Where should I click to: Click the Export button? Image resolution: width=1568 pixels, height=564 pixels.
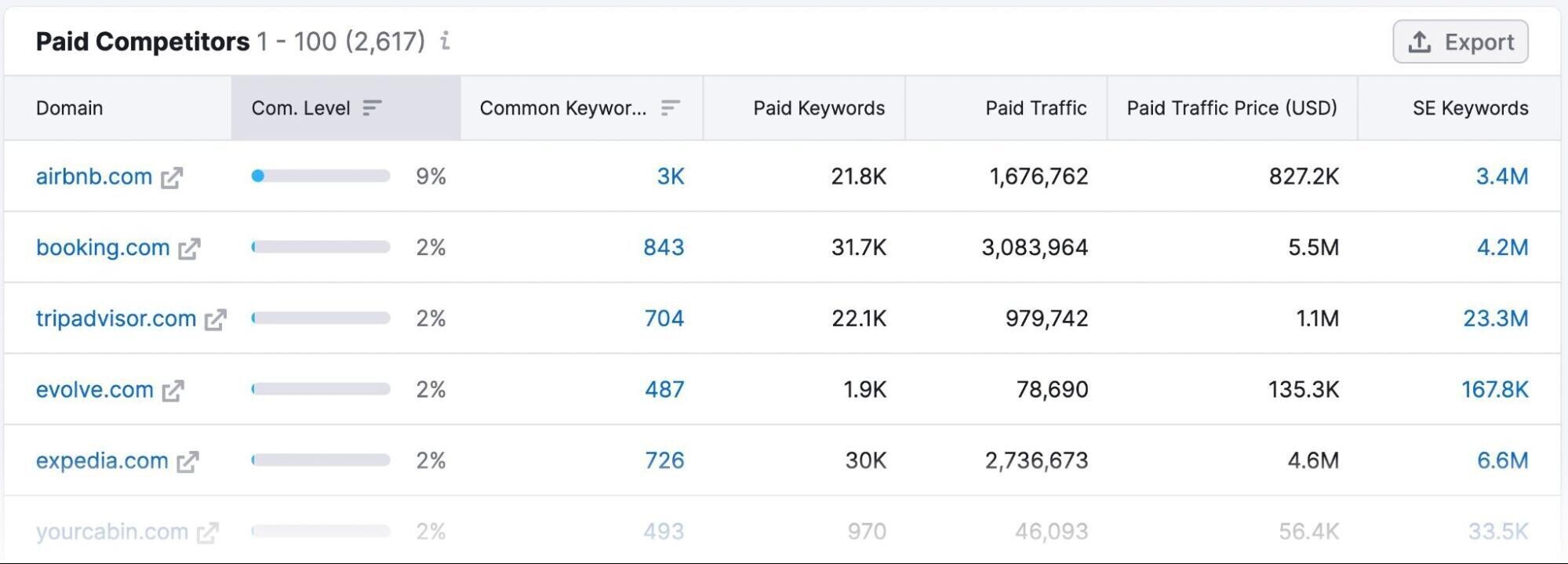(x=1460, y=42)
